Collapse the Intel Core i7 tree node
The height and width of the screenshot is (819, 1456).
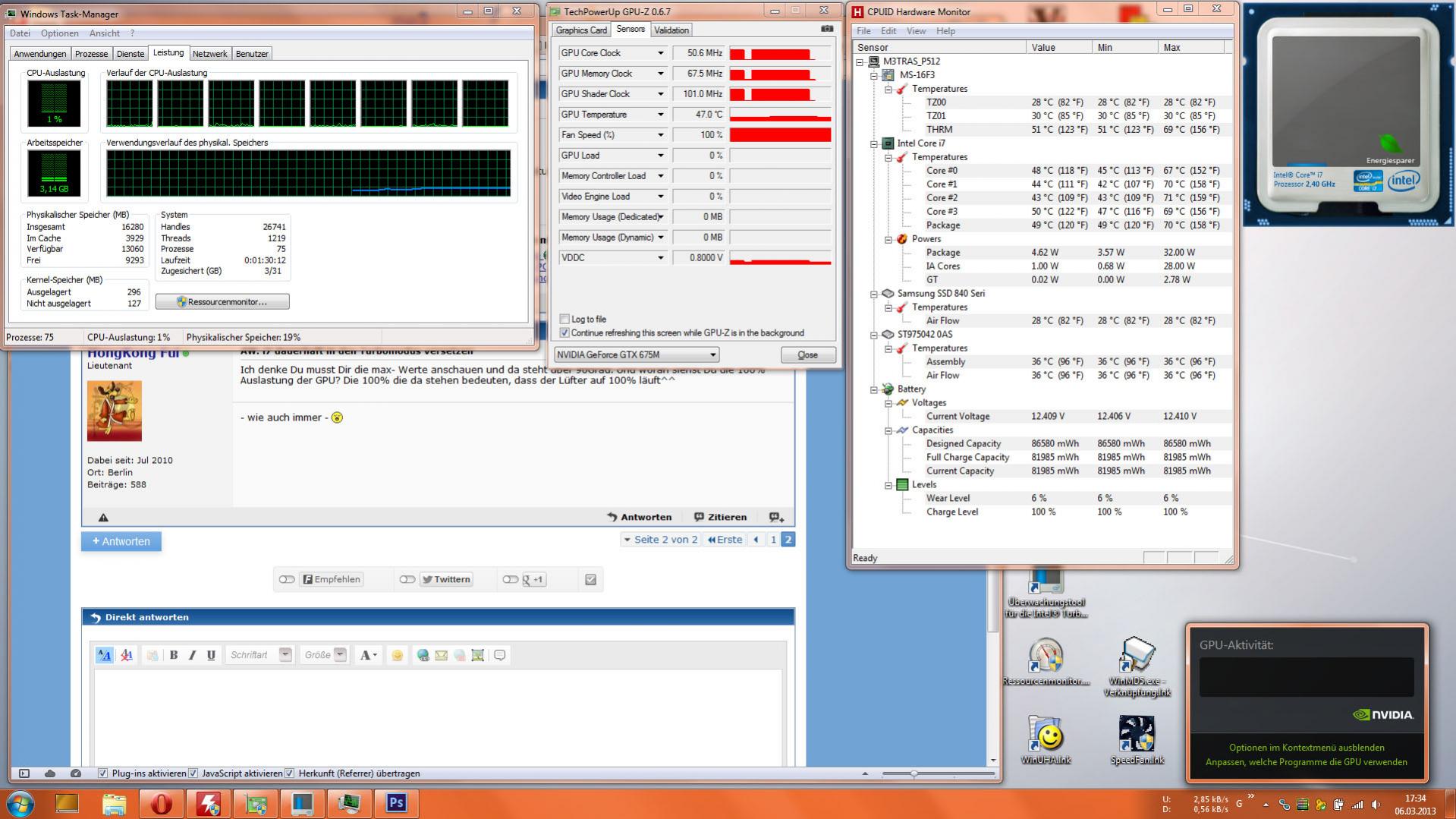(x=874, y=143)
